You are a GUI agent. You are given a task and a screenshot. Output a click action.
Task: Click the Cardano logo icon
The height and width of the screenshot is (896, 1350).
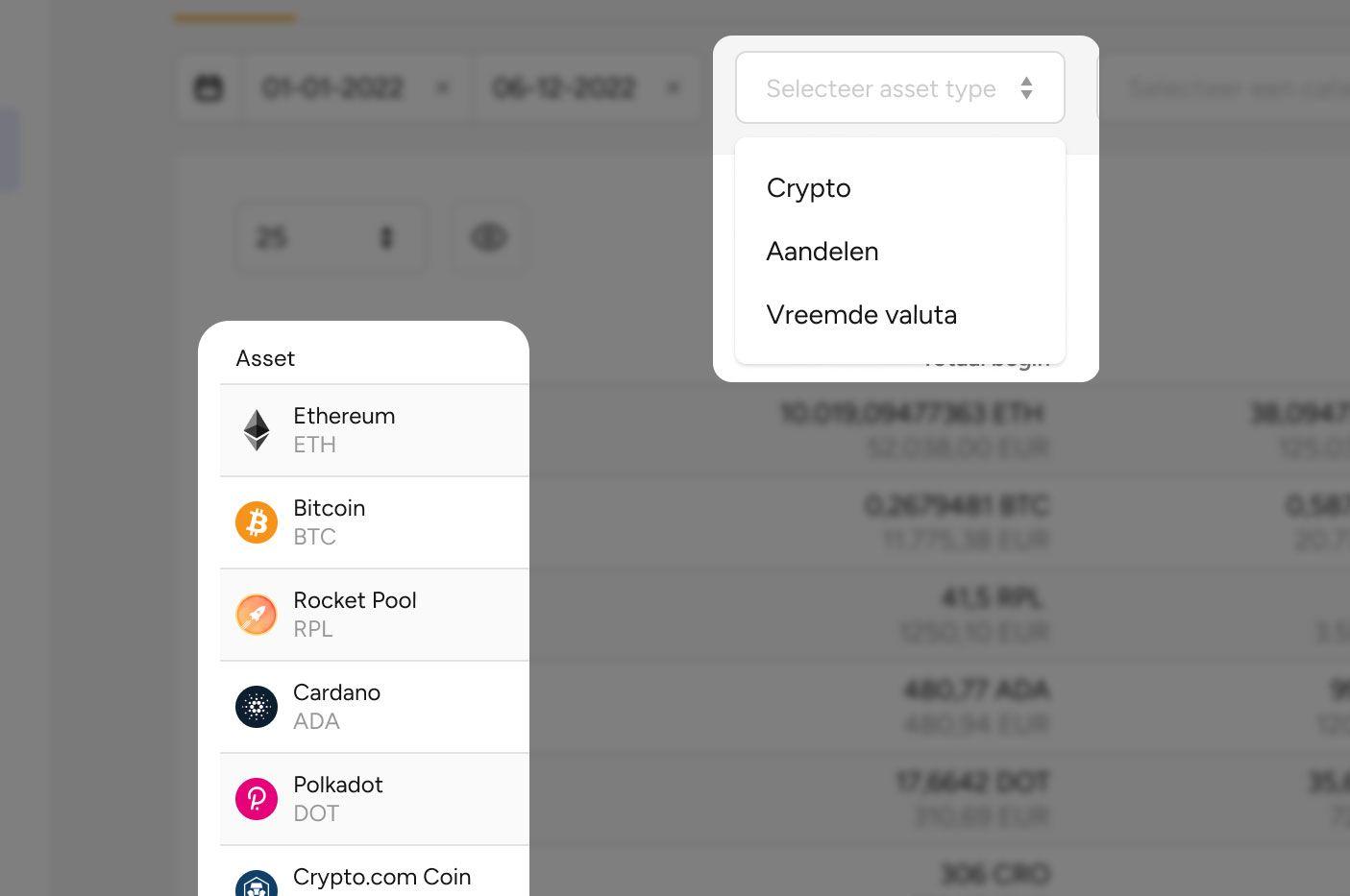pos(257,707)
